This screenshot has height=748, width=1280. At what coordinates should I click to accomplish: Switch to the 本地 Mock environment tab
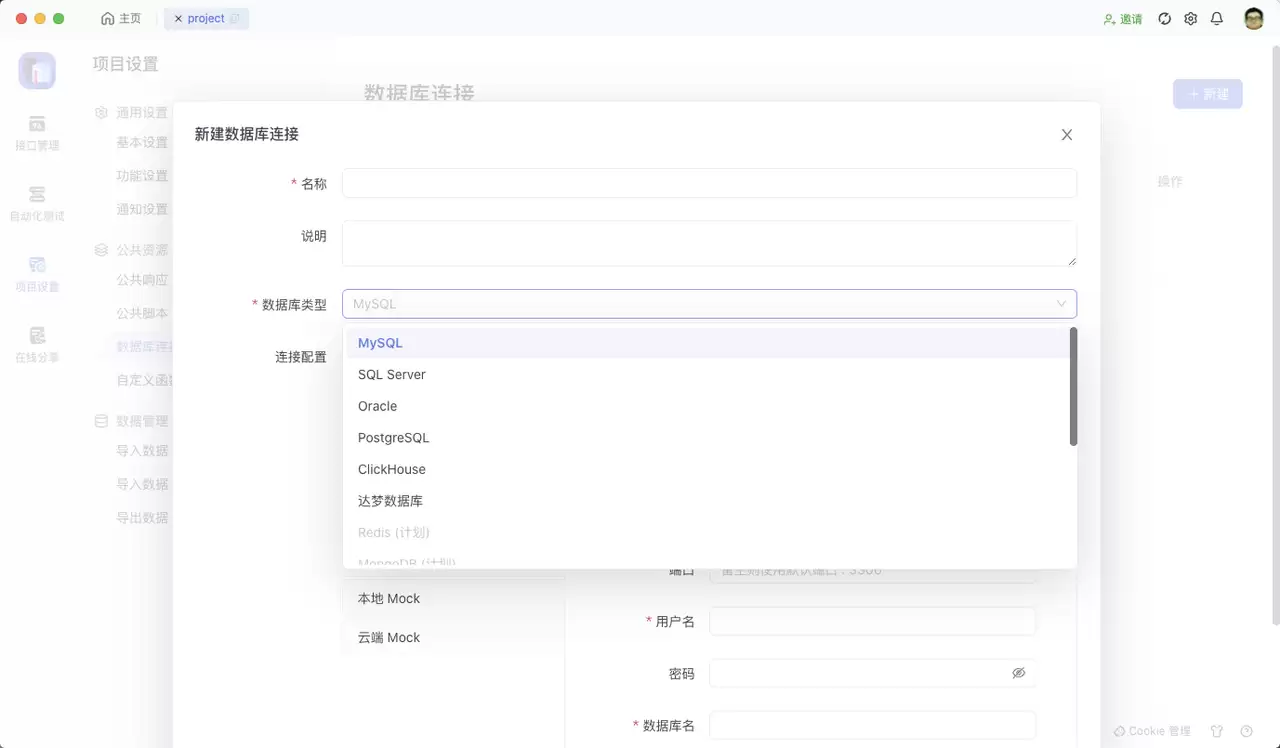click(452, 598)
